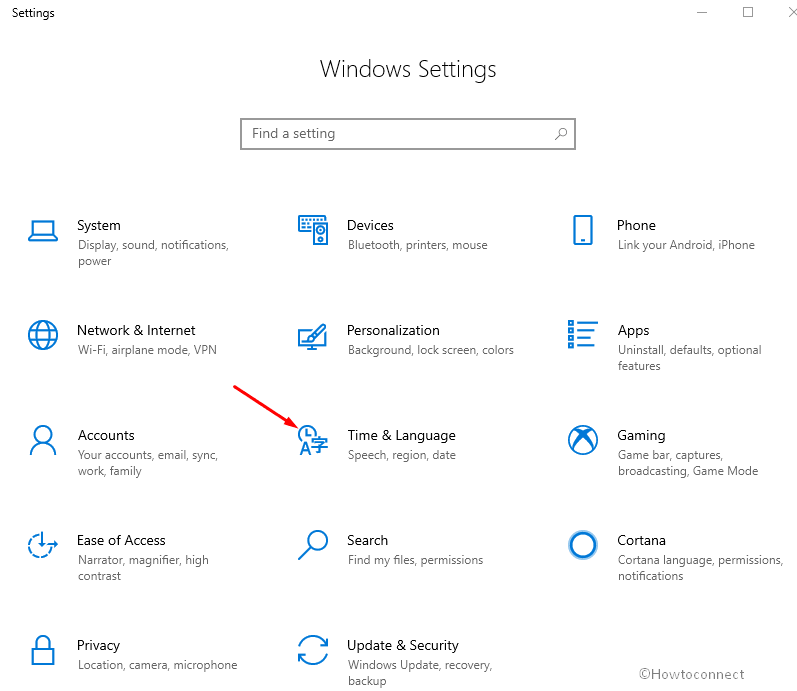Open the Gaming Xbox icon
The width and height of the screenshot is (797, 691).
pyautogui.click(x=583, y=440)
